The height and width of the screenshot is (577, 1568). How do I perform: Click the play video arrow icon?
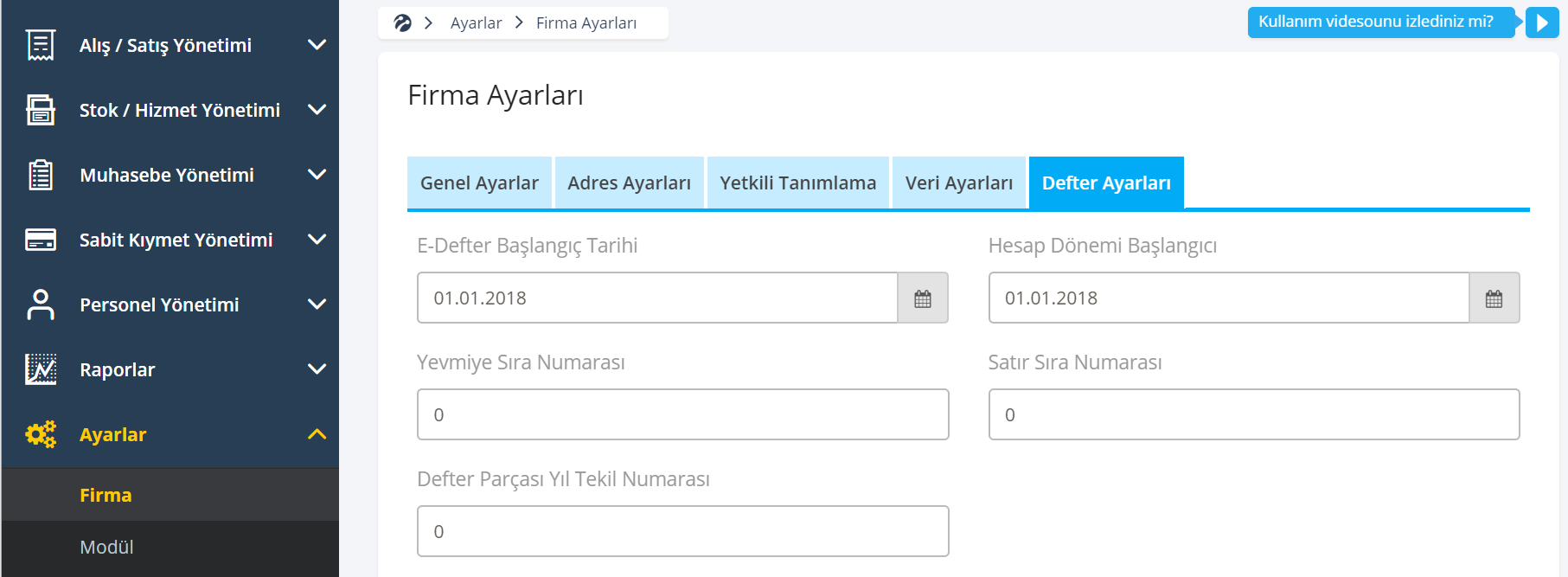coord(1542,22)
